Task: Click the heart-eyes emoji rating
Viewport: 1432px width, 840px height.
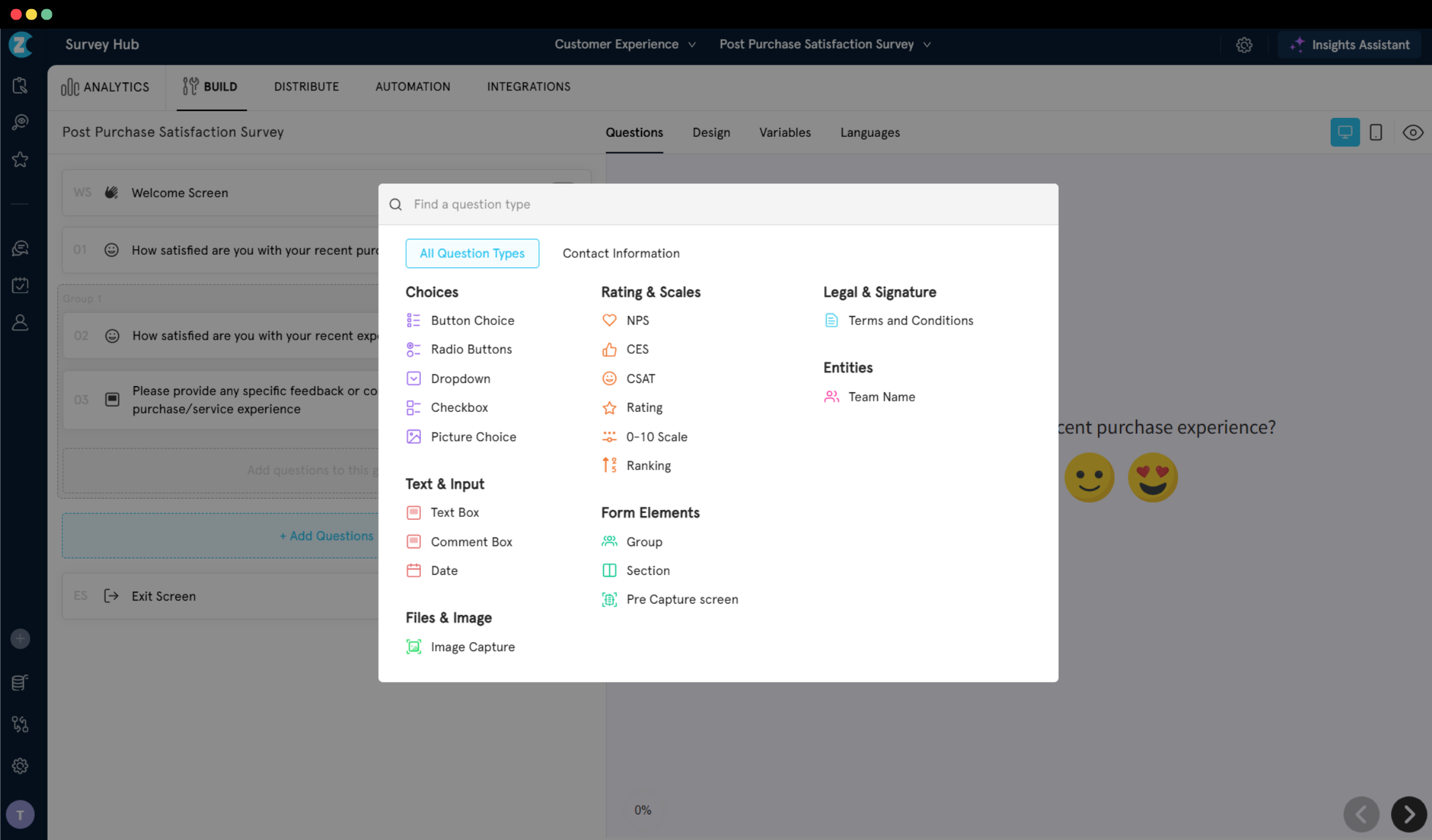Action: coord(1152,477)
